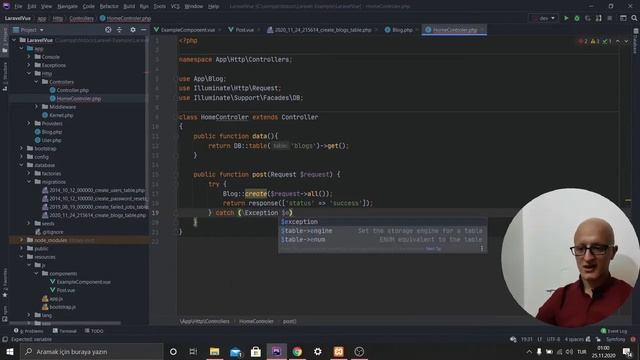This screenshot has height=360, width=640.
Task: Expand the node_modules folder
Action: pos(22,240)
